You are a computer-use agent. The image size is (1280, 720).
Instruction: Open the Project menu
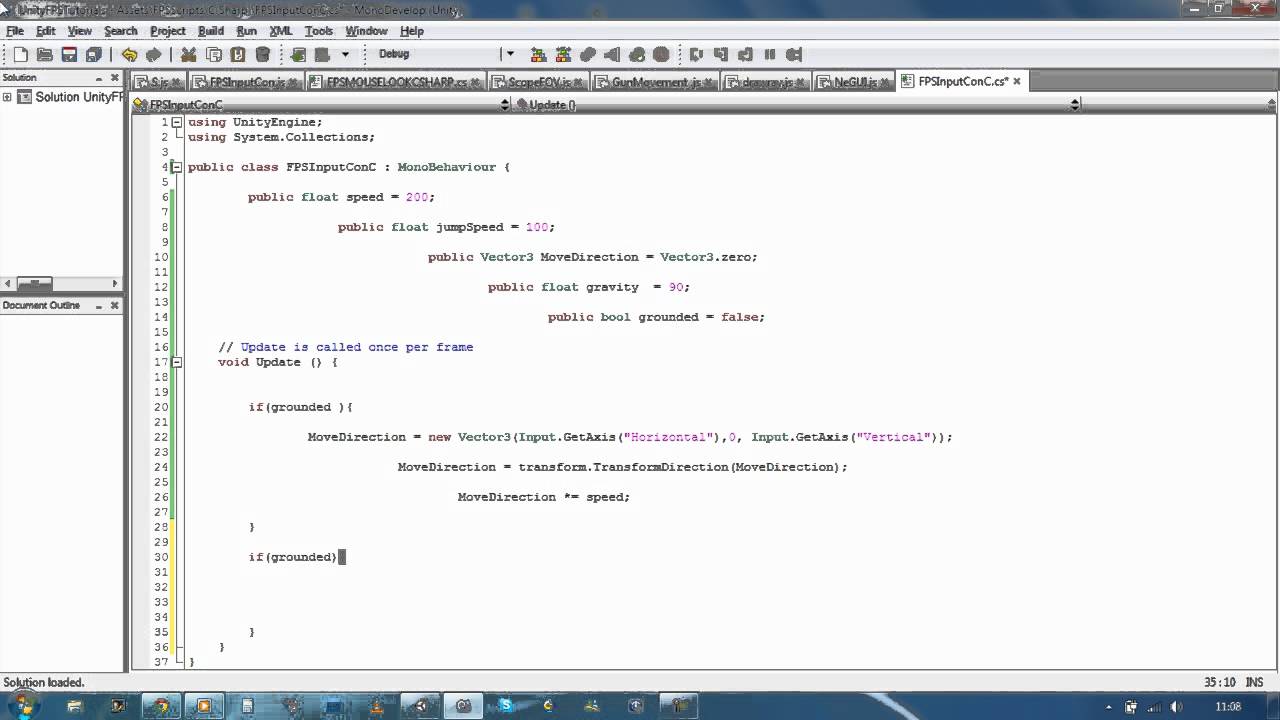168,31
